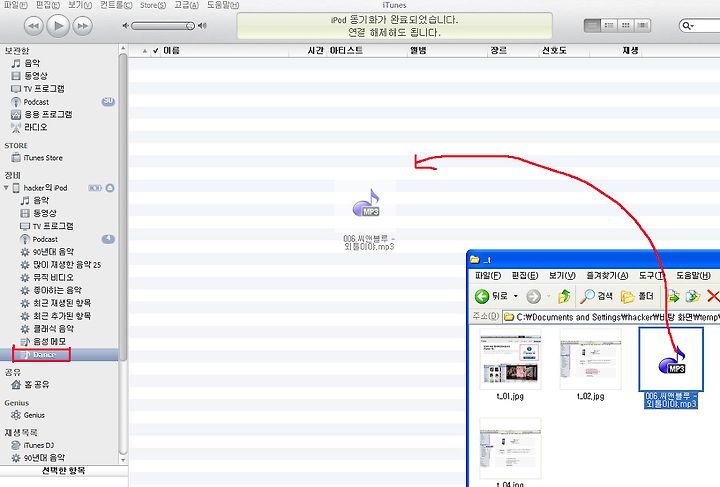Screen dimensions: 720x487
Task: Sort by the 장르 column header
Action: pos(499,50)
